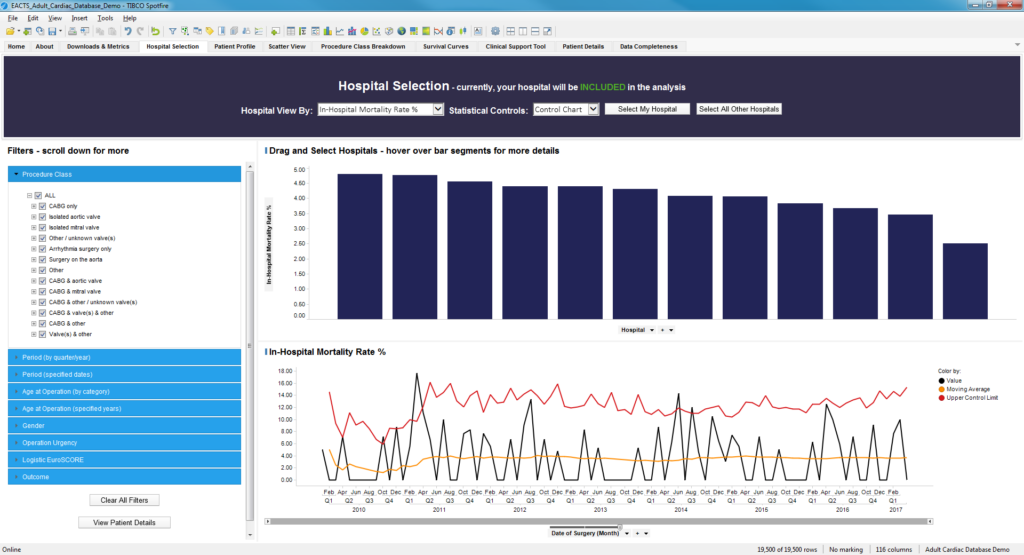The height and width of the screenshot is (555, 1024).
Task: Open the Statistical Controls dropdown
Action: pos(594,109)
